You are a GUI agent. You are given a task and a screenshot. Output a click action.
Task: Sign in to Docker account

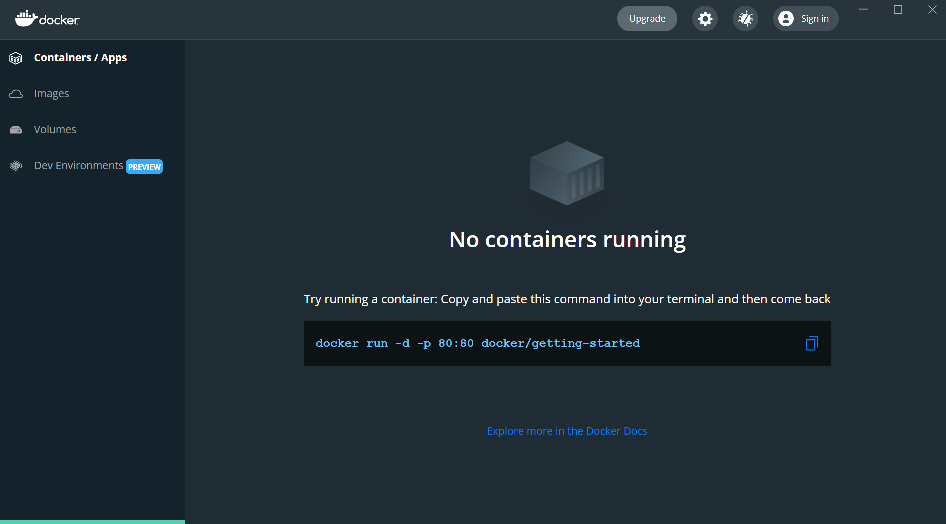pos(805,19)
